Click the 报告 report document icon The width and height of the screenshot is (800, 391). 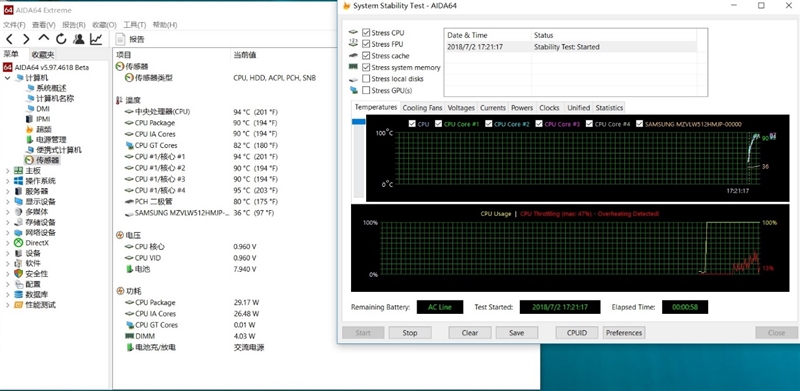120,39
